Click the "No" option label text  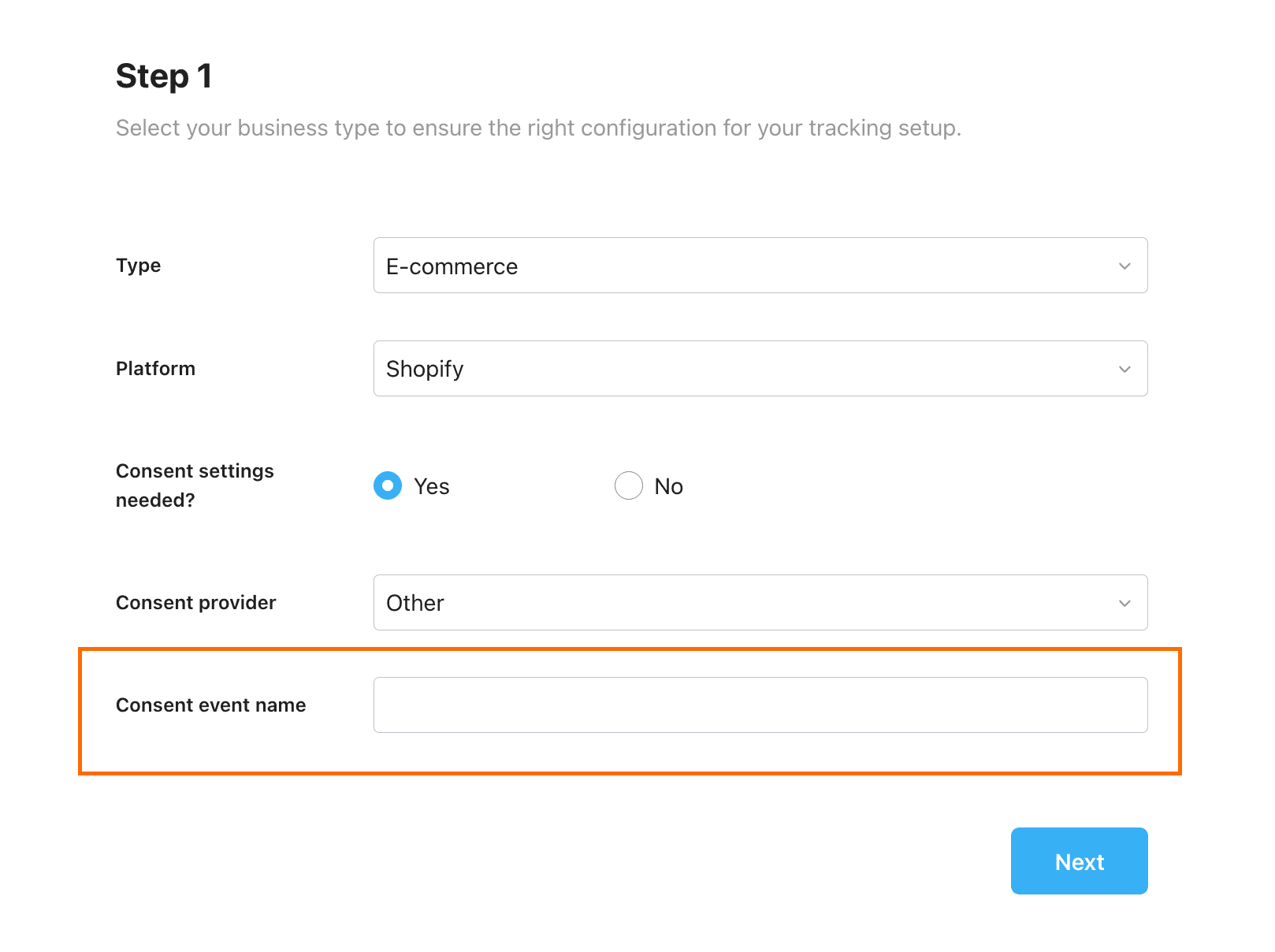tap(669, 487)
